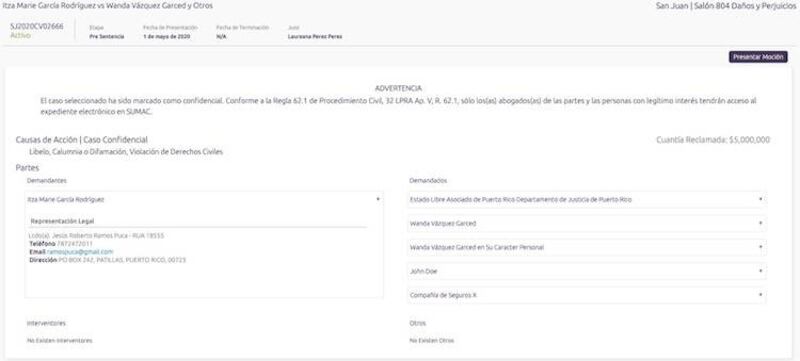Click the ADVERTENCIA heading
Image resolution: width=800 pixels, height=361 pixels.
tap(398, 88)
